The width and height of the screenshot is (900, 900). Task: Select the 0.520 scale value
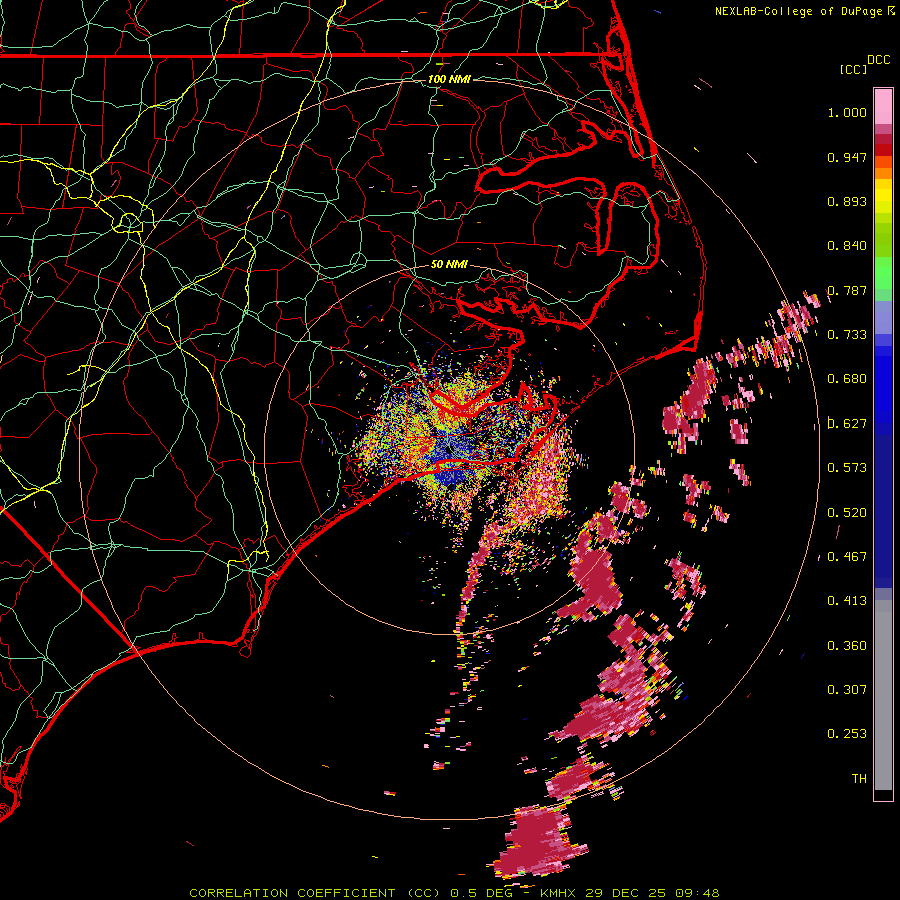coord(847,513)
